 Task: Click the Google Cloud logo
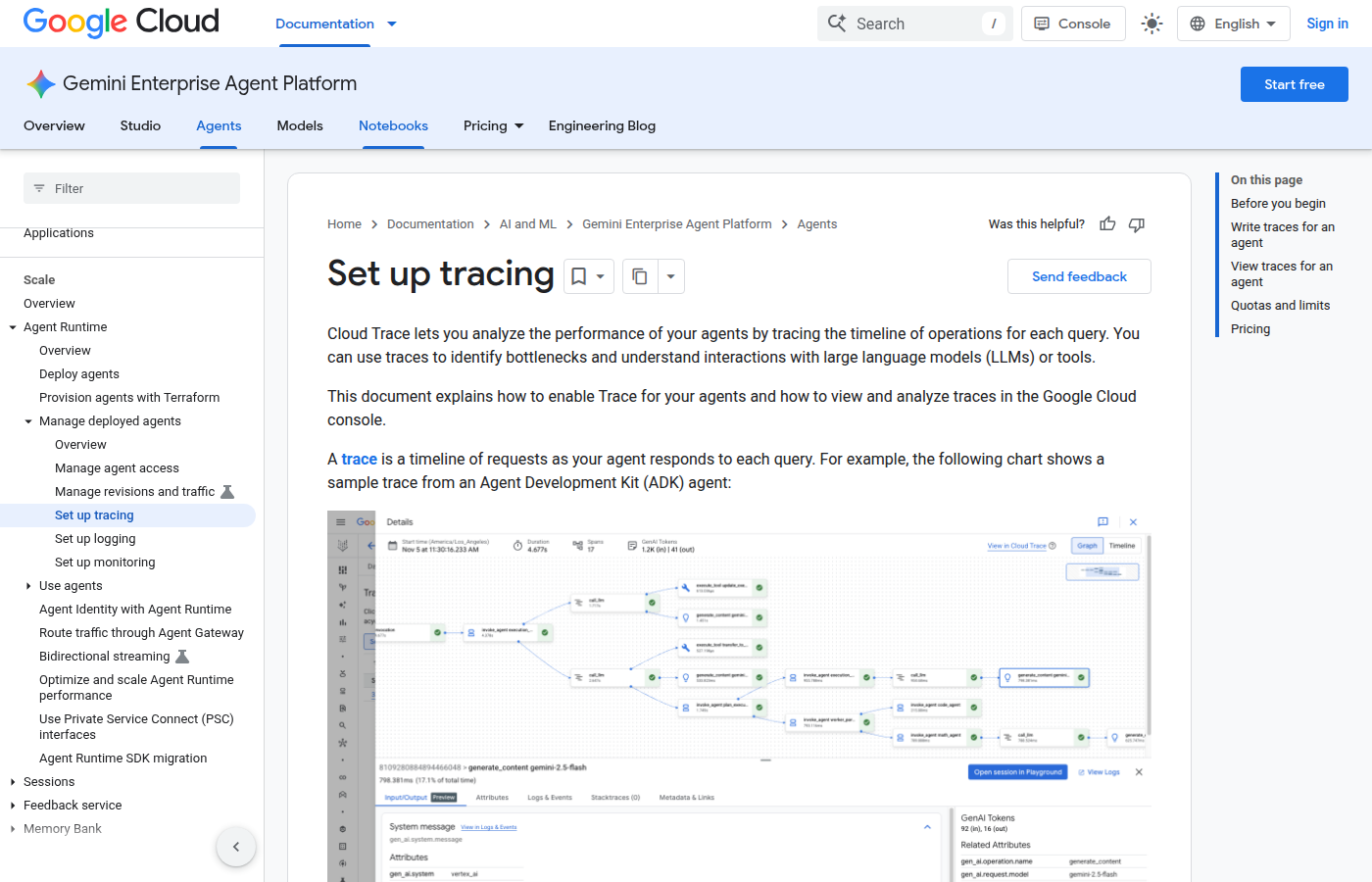122,23
